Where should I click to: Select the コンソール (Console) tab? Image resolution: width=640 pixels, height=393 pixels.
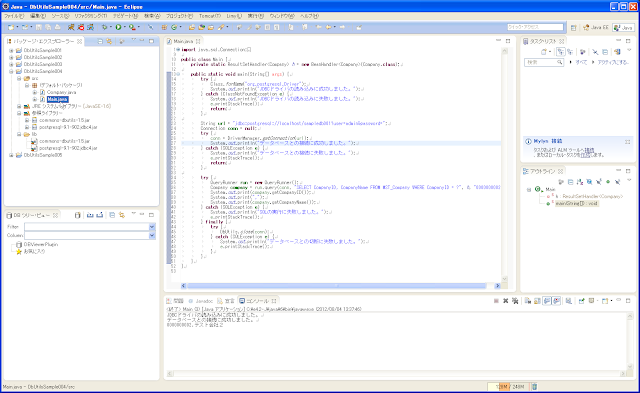tap(257, 301)
